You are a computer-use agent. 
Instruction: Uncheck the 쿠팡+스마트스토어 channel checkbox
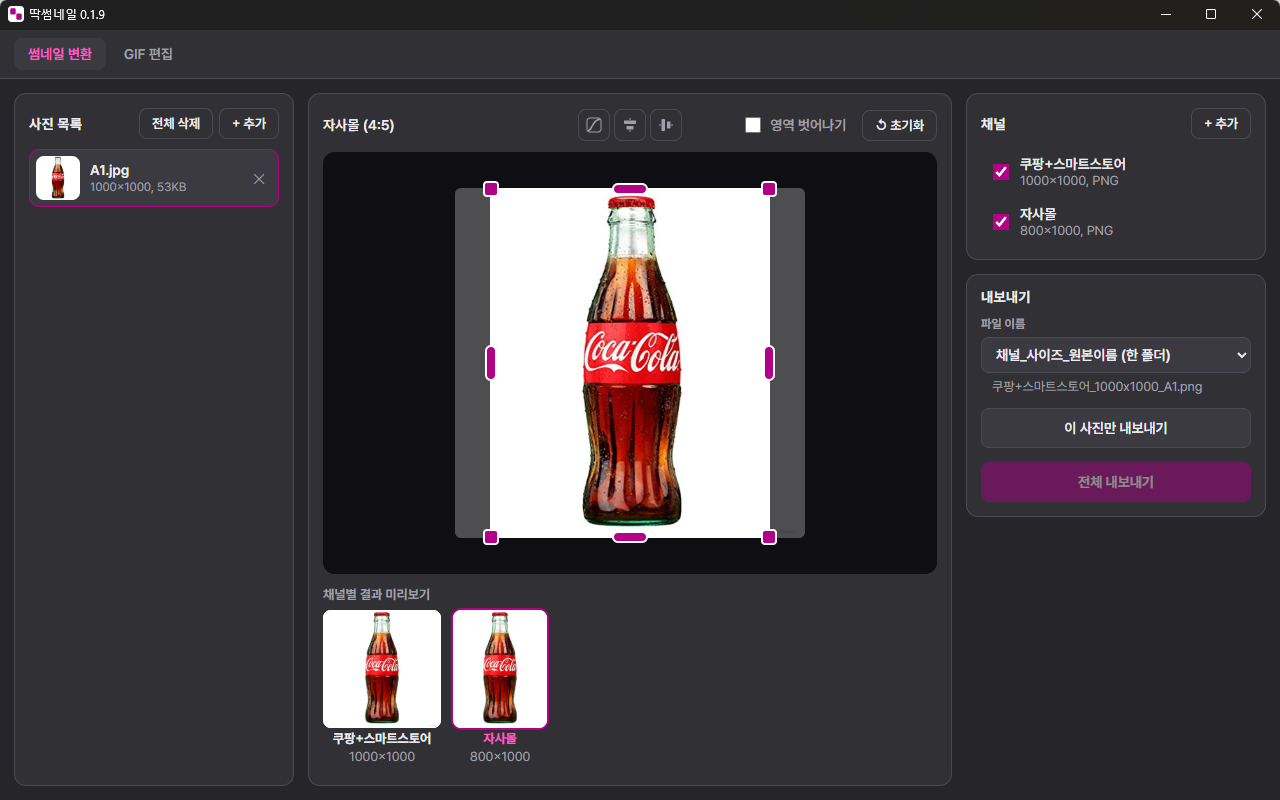(x=1001, y=172)
